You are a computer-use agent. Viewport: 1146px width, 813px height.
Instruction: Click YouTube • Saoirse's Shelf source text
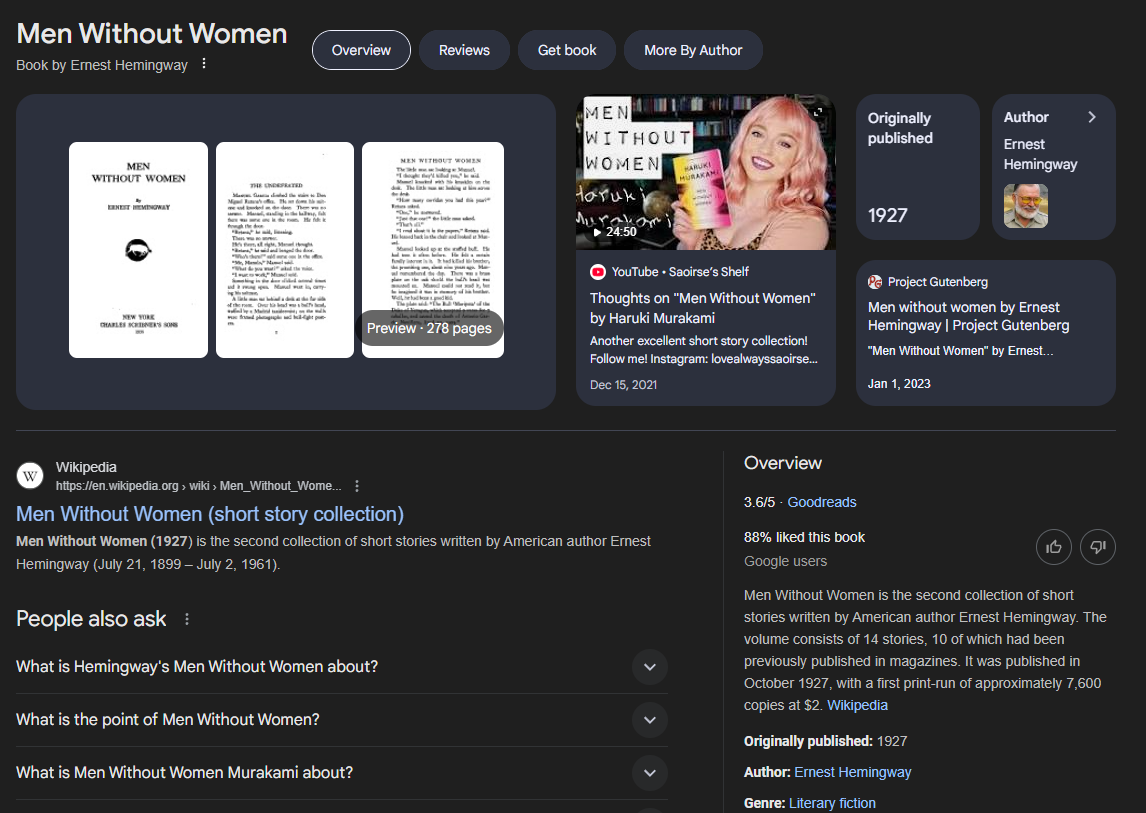(680, 272)
